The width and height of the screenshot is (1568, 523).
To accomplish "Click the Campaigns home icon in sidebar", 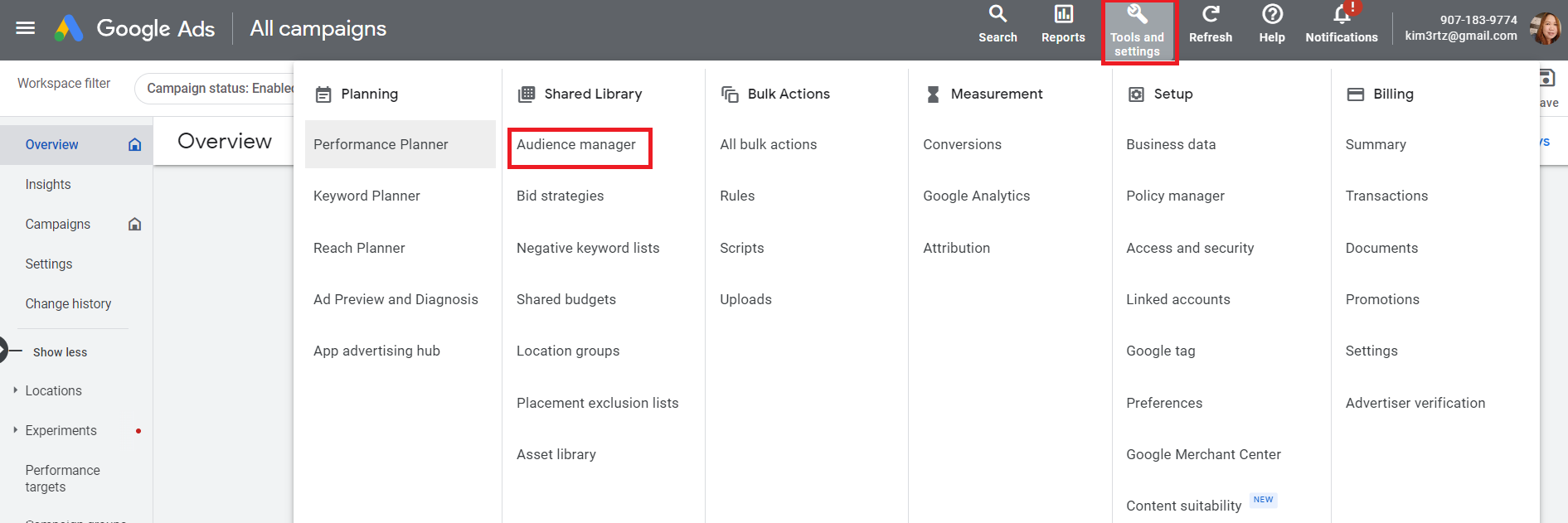I will click(x=134, y=225).
